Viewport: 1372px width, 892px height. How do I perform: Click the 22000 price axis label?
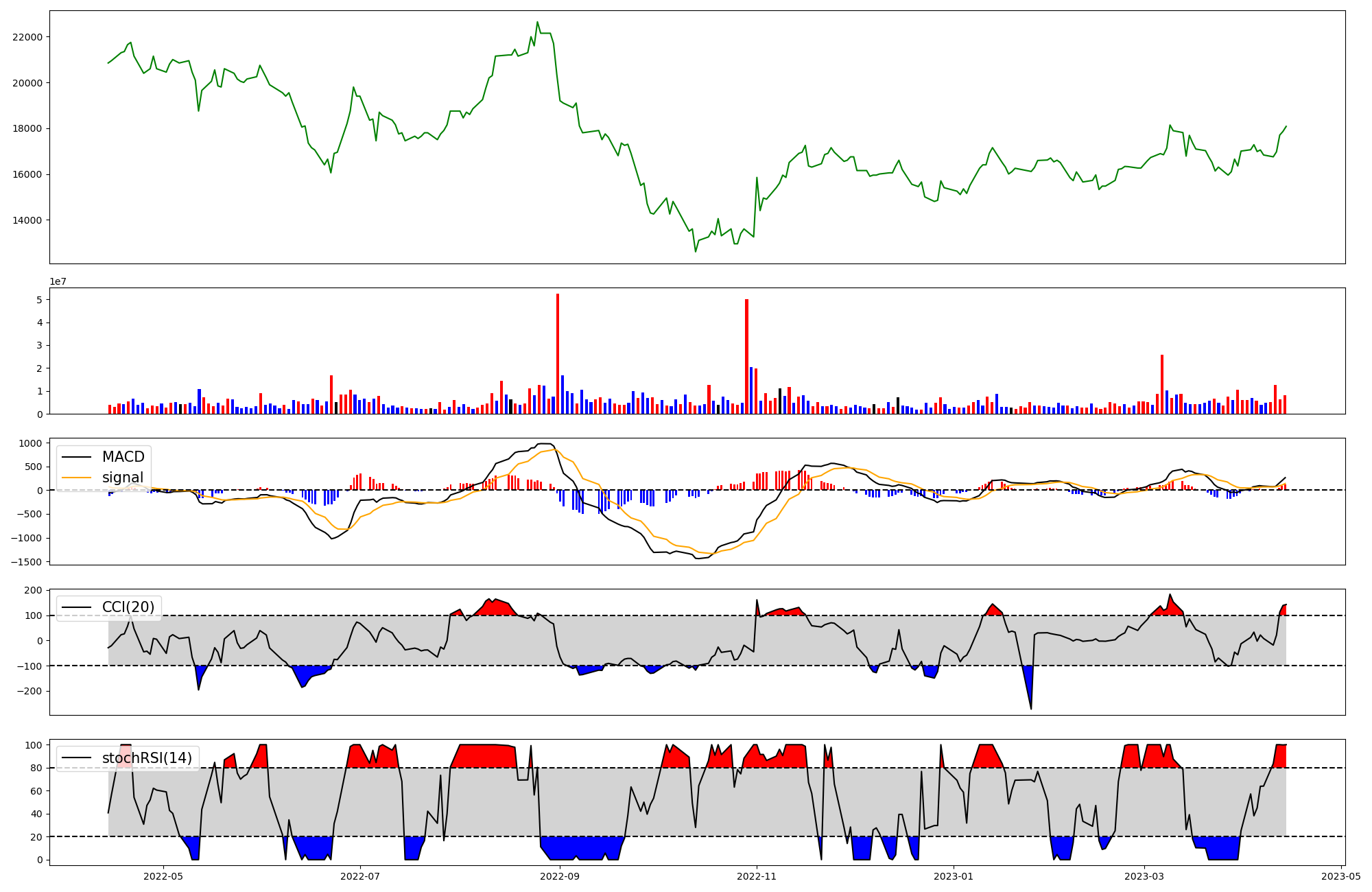click(x=27, y=37)
